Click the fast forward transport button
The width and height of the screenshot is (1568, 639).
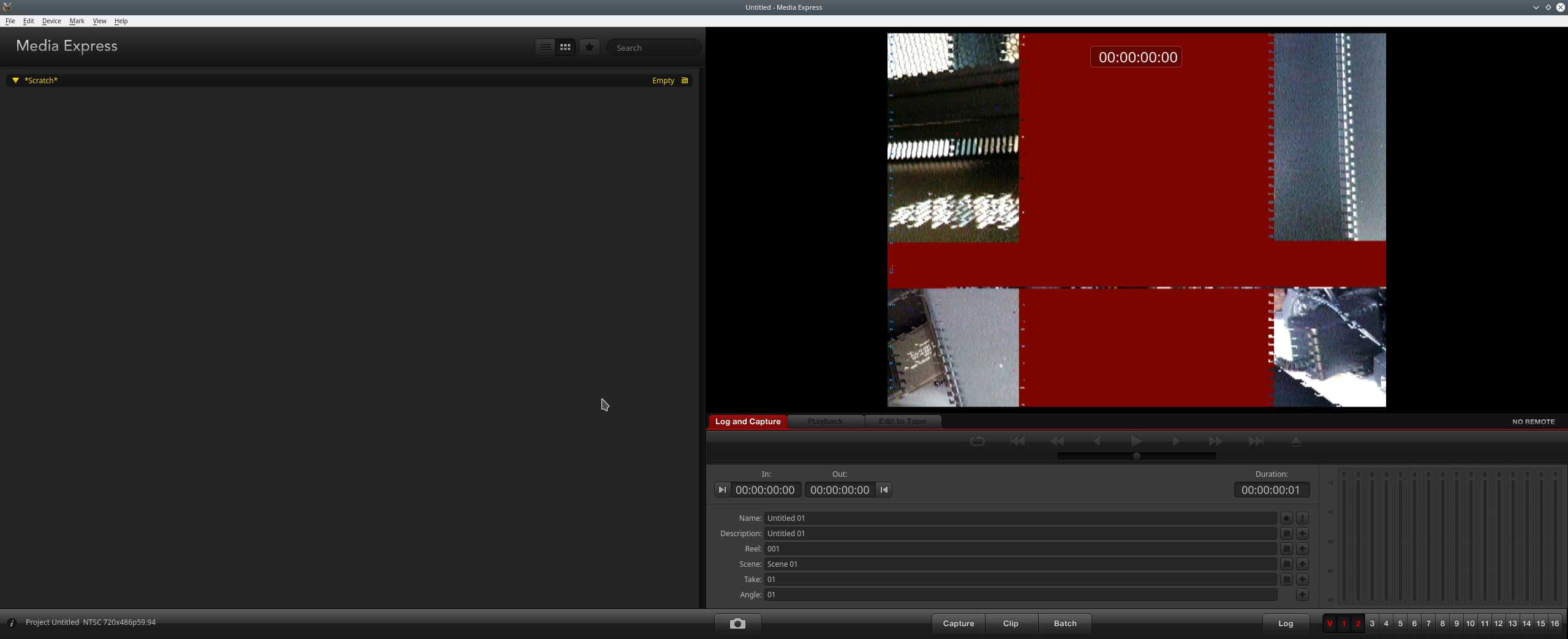point(1216,441)
